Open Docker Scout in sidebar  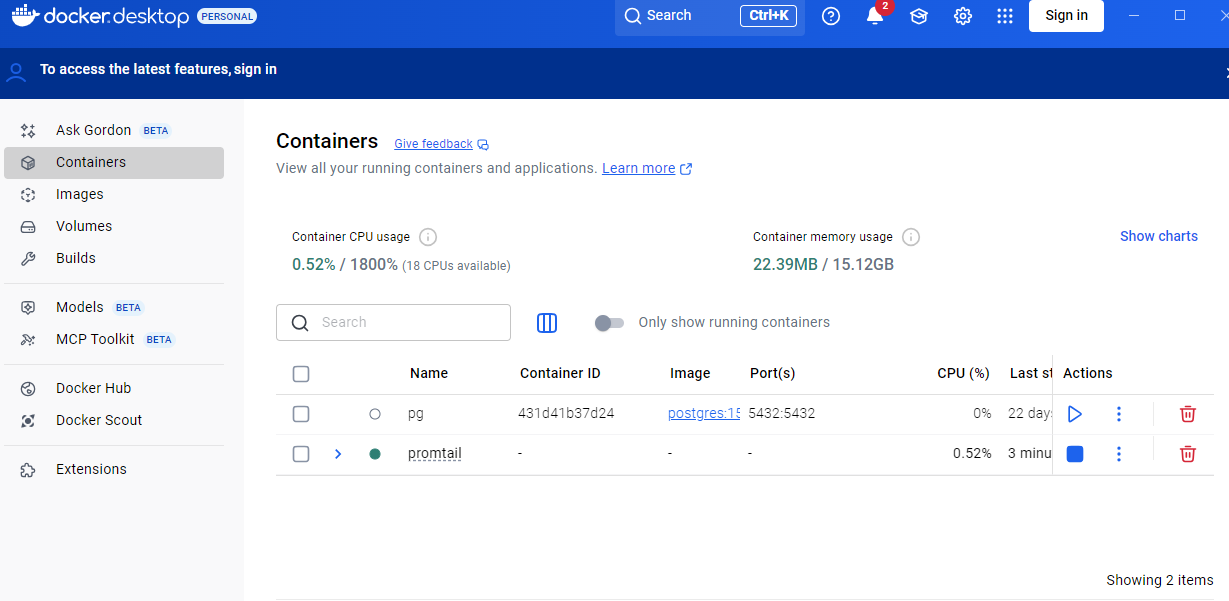tap(114, 420)
